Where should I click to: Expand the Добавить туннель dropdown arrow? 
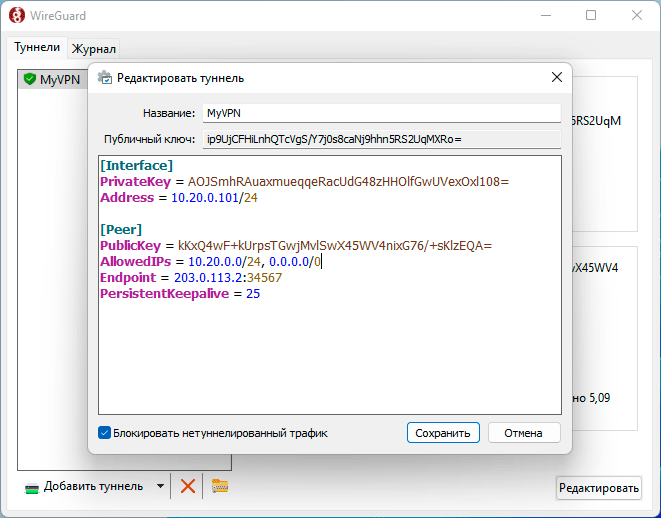(160, 487)
